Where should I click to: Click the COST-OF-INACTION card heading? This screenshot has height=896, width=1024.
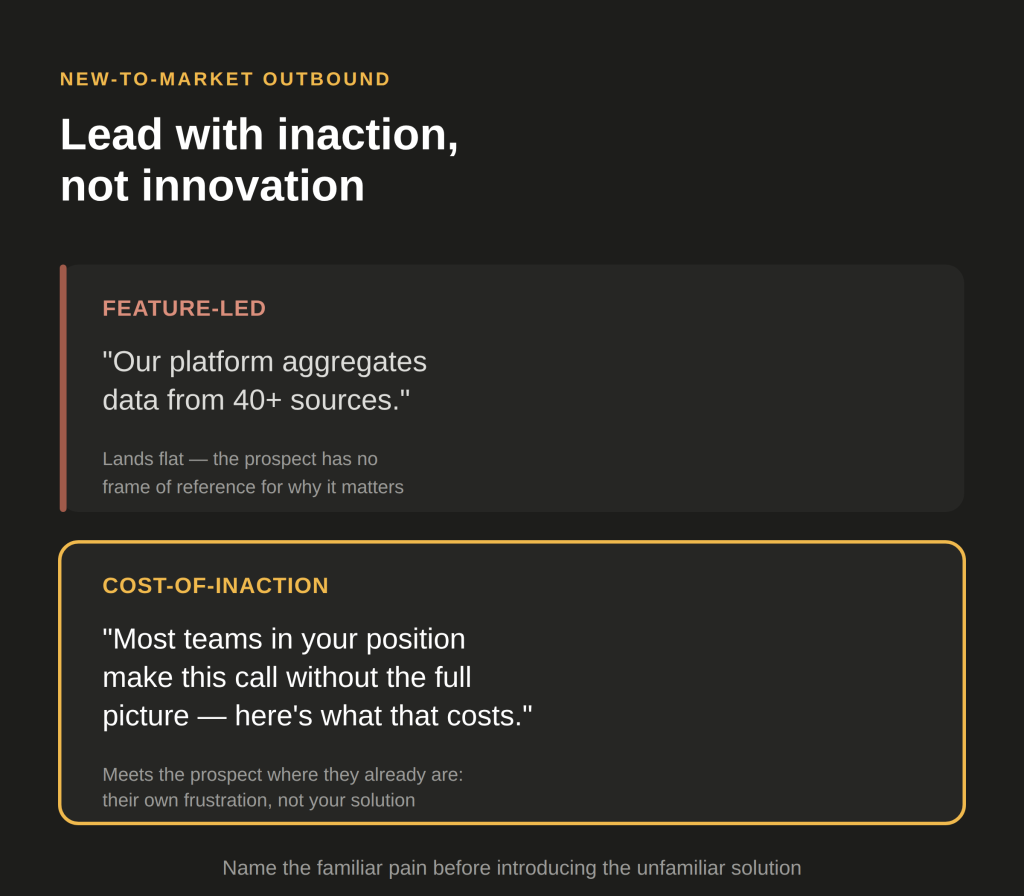pos(216,585)
